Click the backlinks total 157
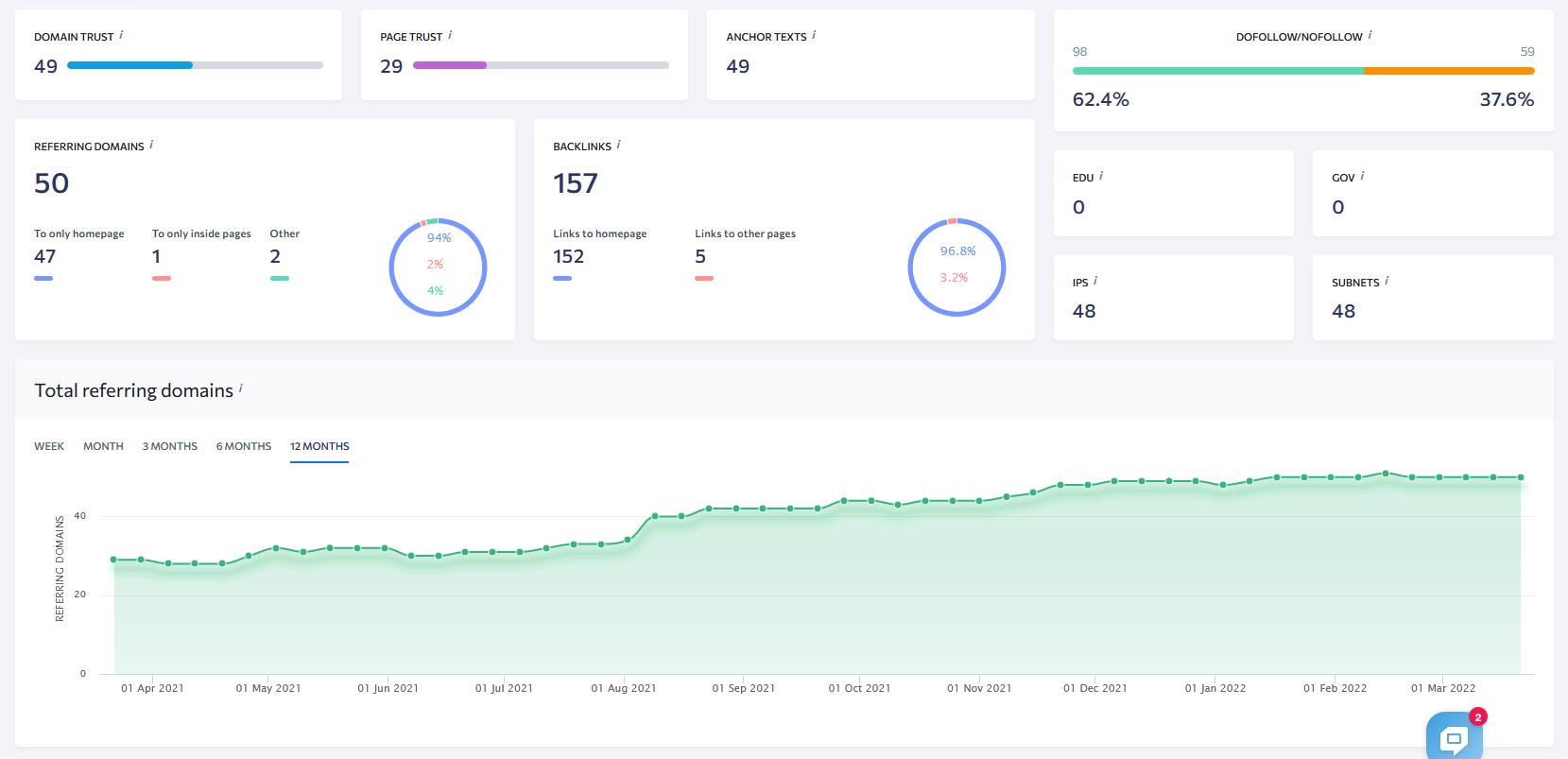 (576, 183)
